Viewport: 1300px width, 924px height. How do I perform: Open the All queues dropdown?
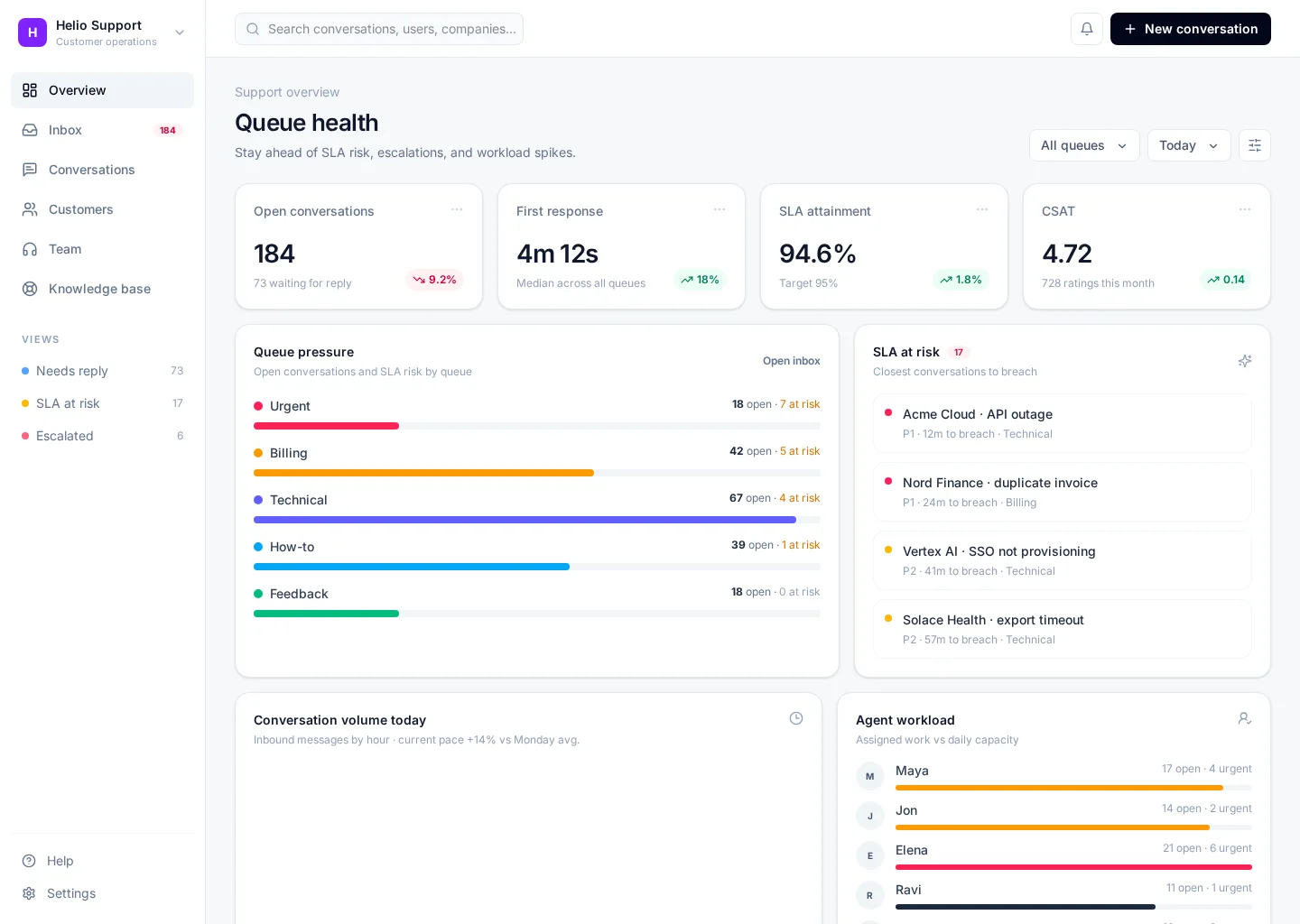tap(1084, 145)
